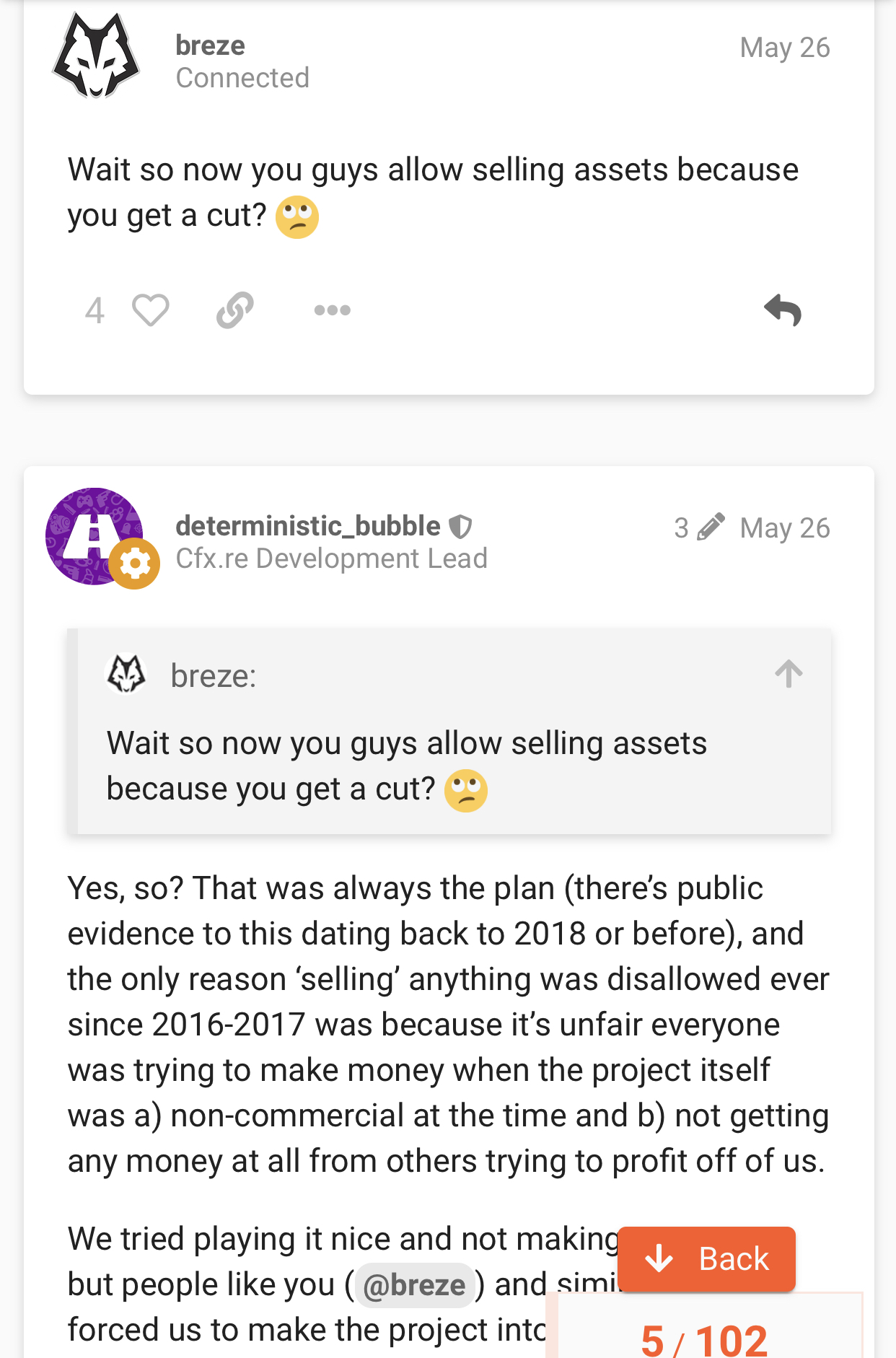The image size is (896, 1358).
Task: Show who liked via the 4 count
Action: point(95,311)
